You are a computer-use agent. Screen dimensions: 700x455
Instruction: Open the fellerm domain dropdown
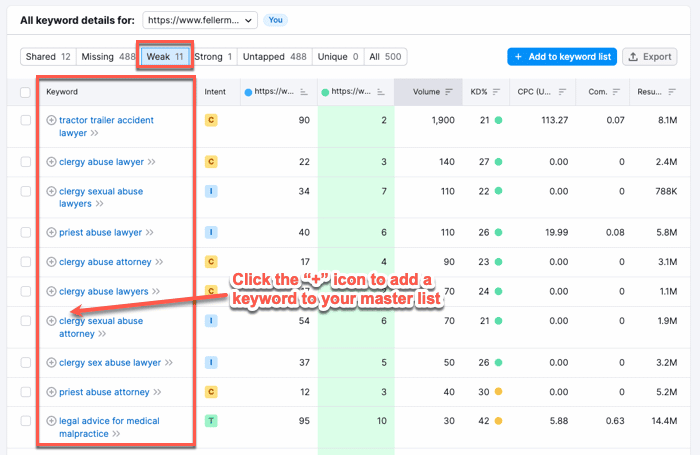point(200,20)
